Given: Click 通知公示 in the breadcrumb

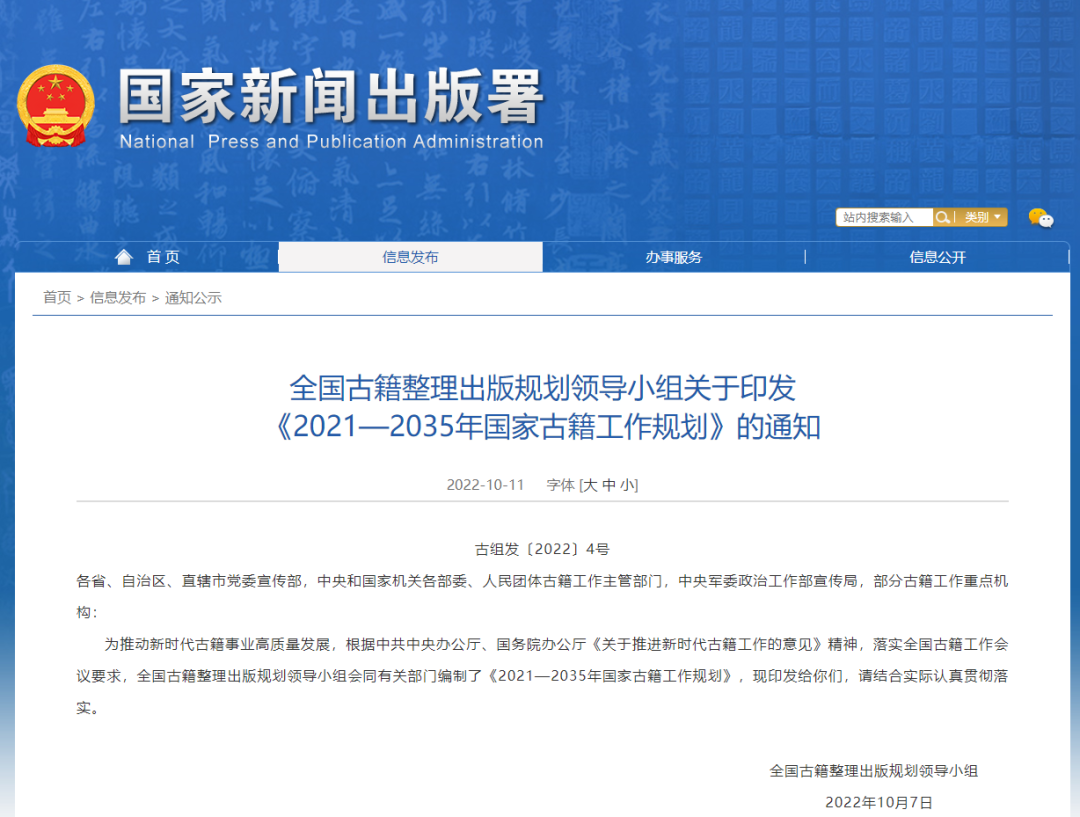Looking at the screenshot, I should 193,297.
